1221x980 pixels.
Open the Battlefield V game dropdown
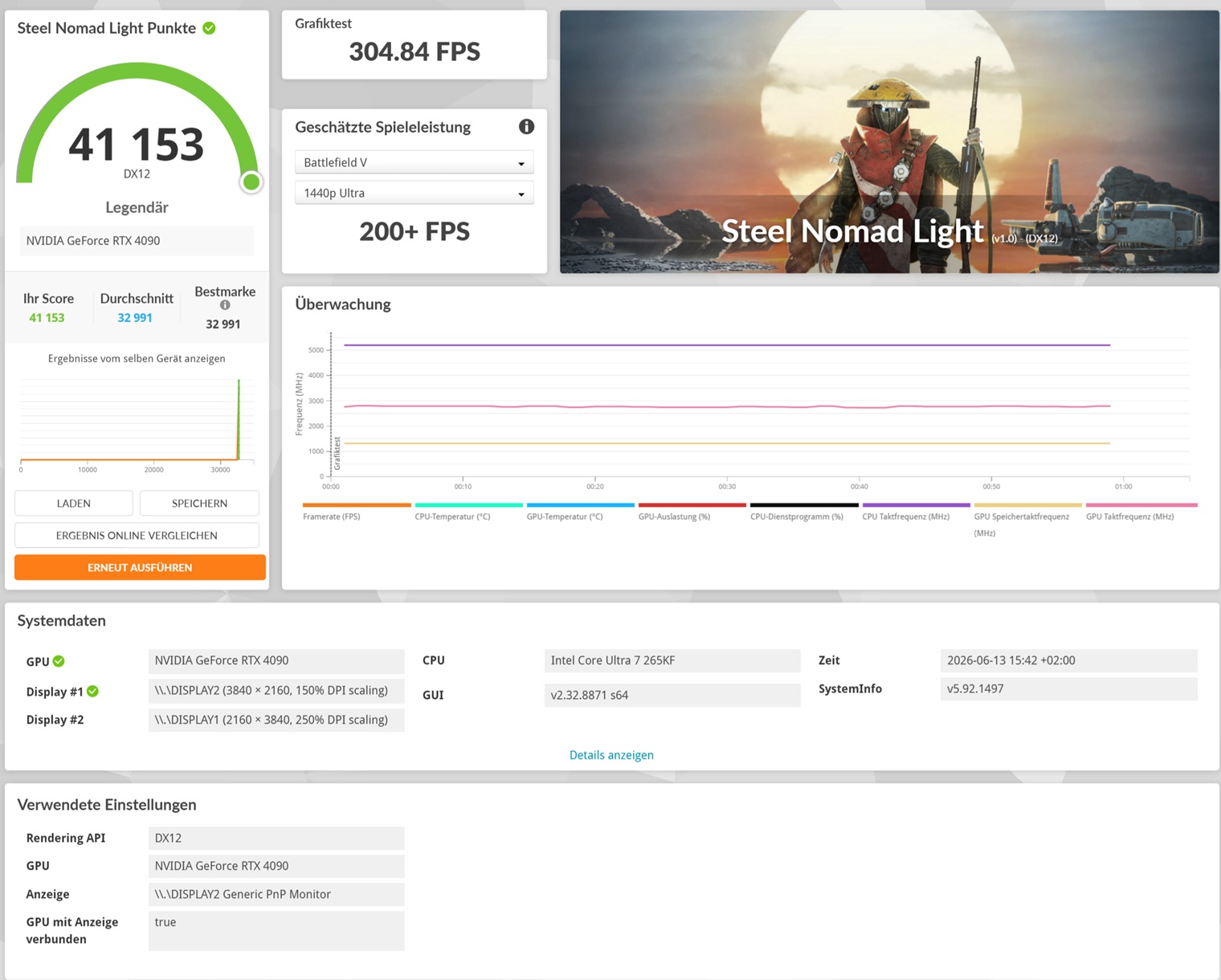pyautogui.click(x=414, y=162)
